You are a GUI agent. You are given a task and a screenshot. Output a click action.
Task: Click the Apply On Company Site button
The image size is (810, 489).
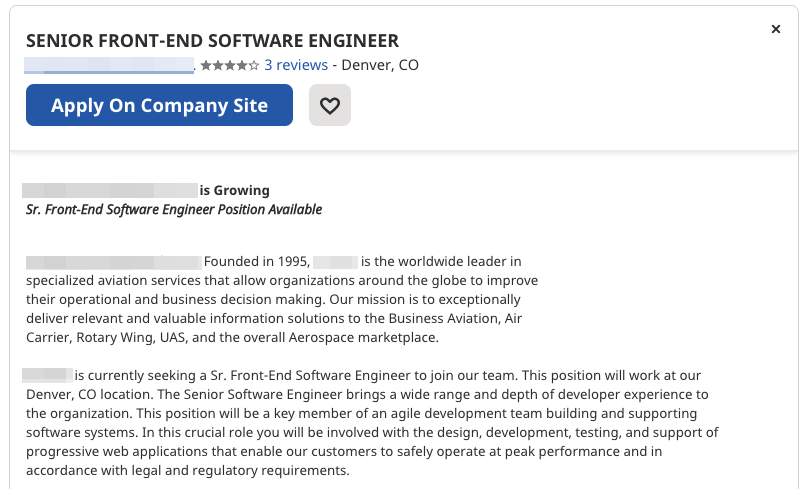[x=159, y=105]
